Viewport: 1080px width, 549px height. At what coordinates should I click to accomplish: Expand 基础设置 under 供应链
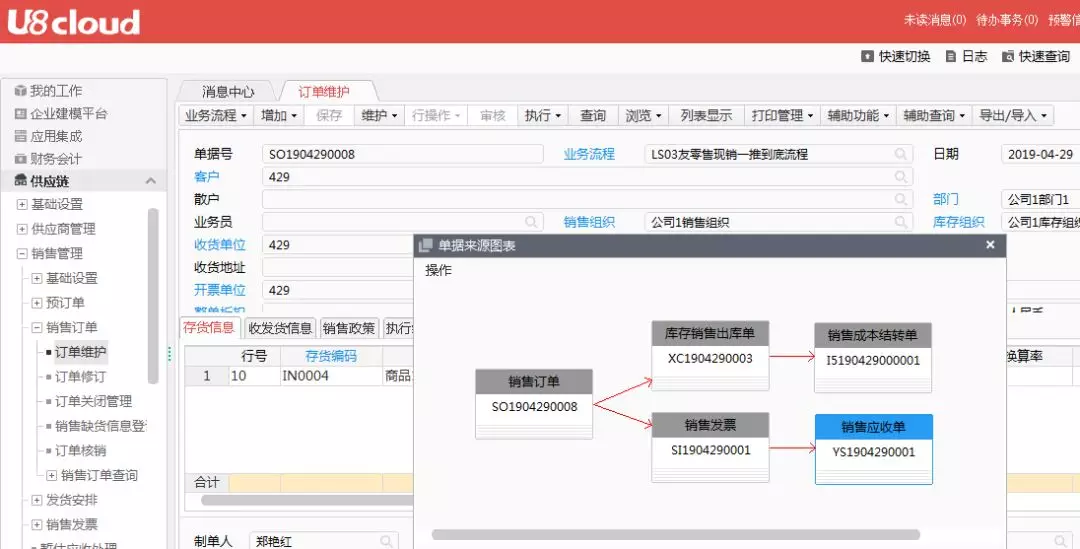(x=22, y=205)
